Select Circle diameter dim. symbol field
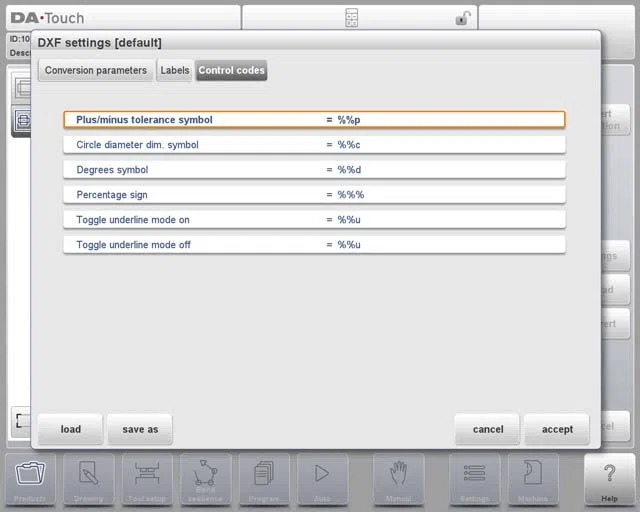The image size is (640, 512). click(314, 145)
